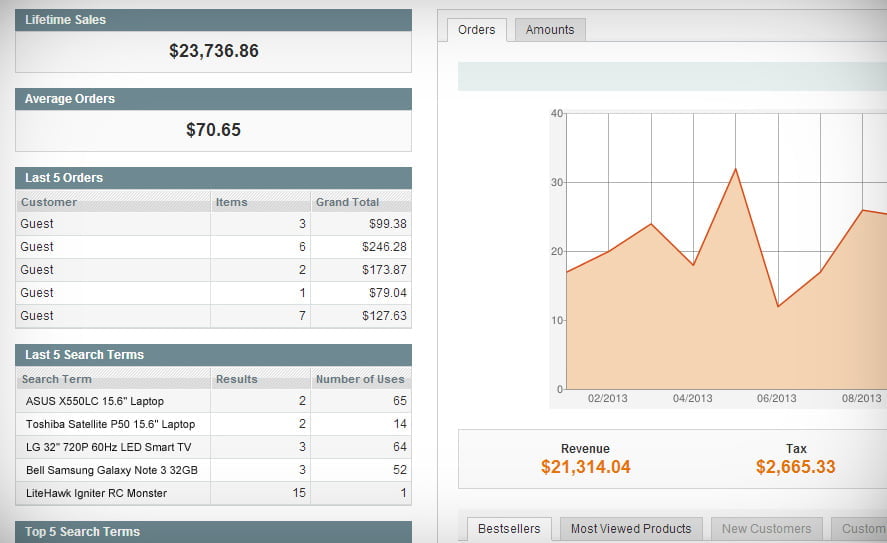Select the Toshiba Satellite P50 search term
887x543 pixels.
coord(110,424)
